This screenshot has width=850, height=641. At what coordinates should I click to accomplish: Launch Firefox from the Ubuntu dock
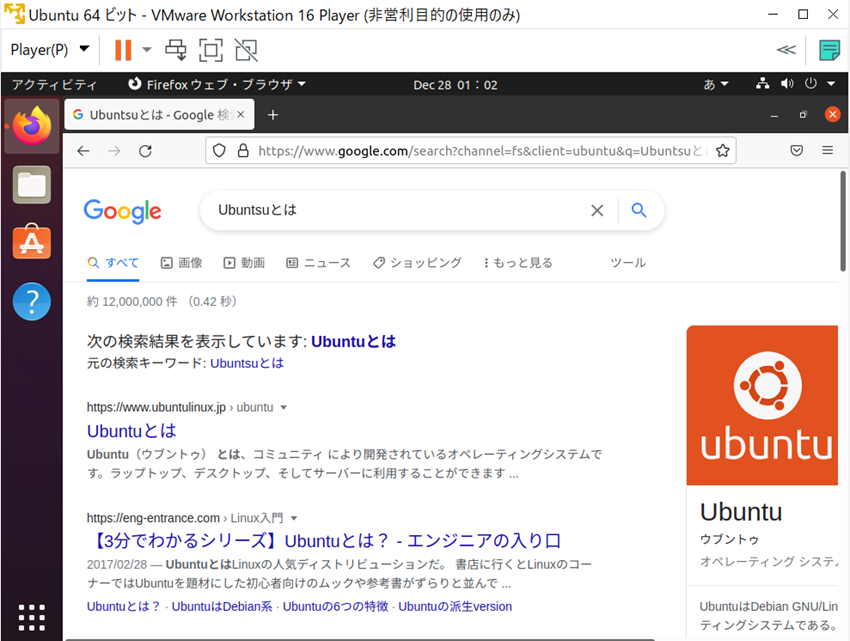(x=32, y=126)
